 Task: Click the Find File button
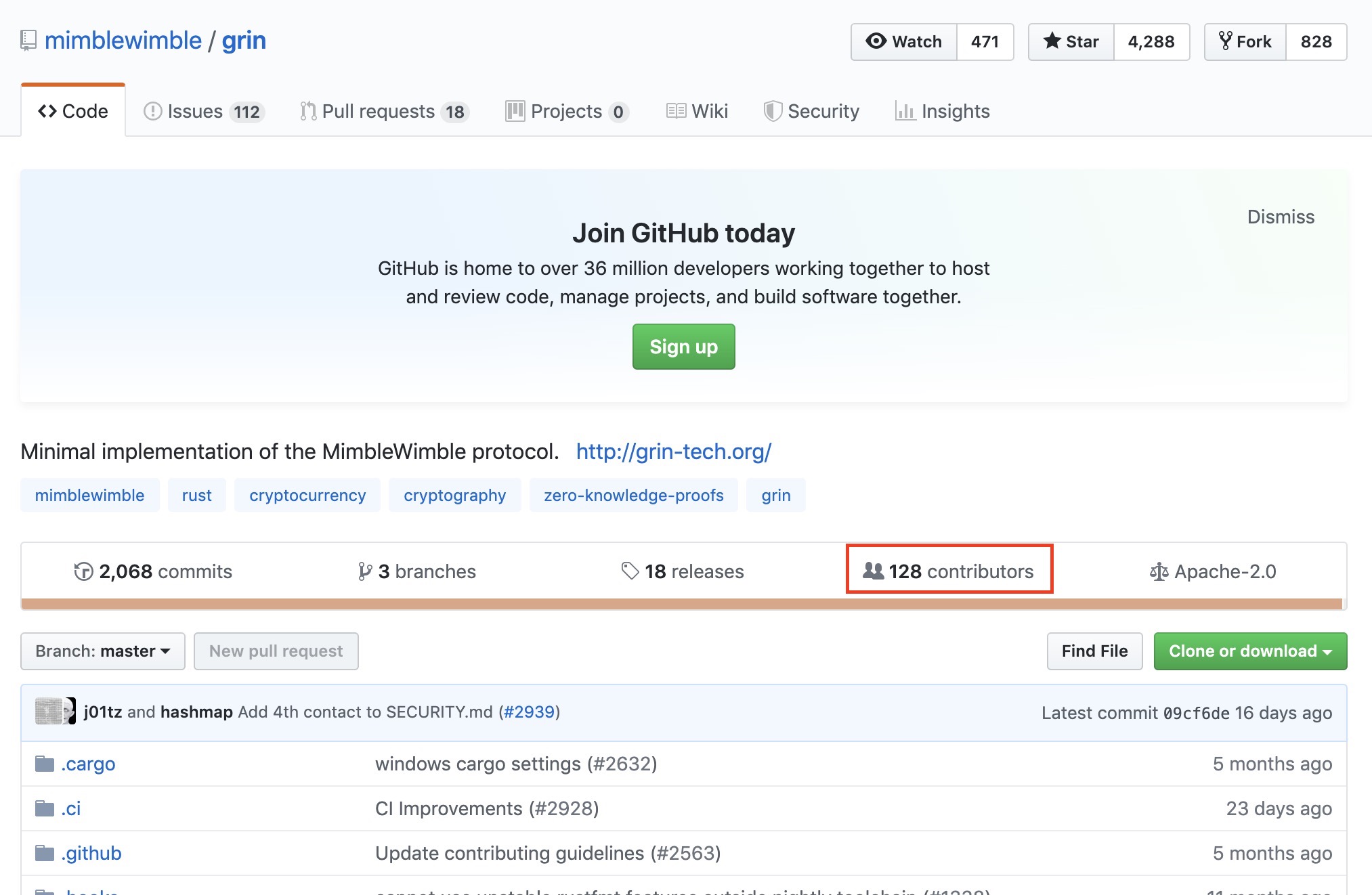(1094, 651)
